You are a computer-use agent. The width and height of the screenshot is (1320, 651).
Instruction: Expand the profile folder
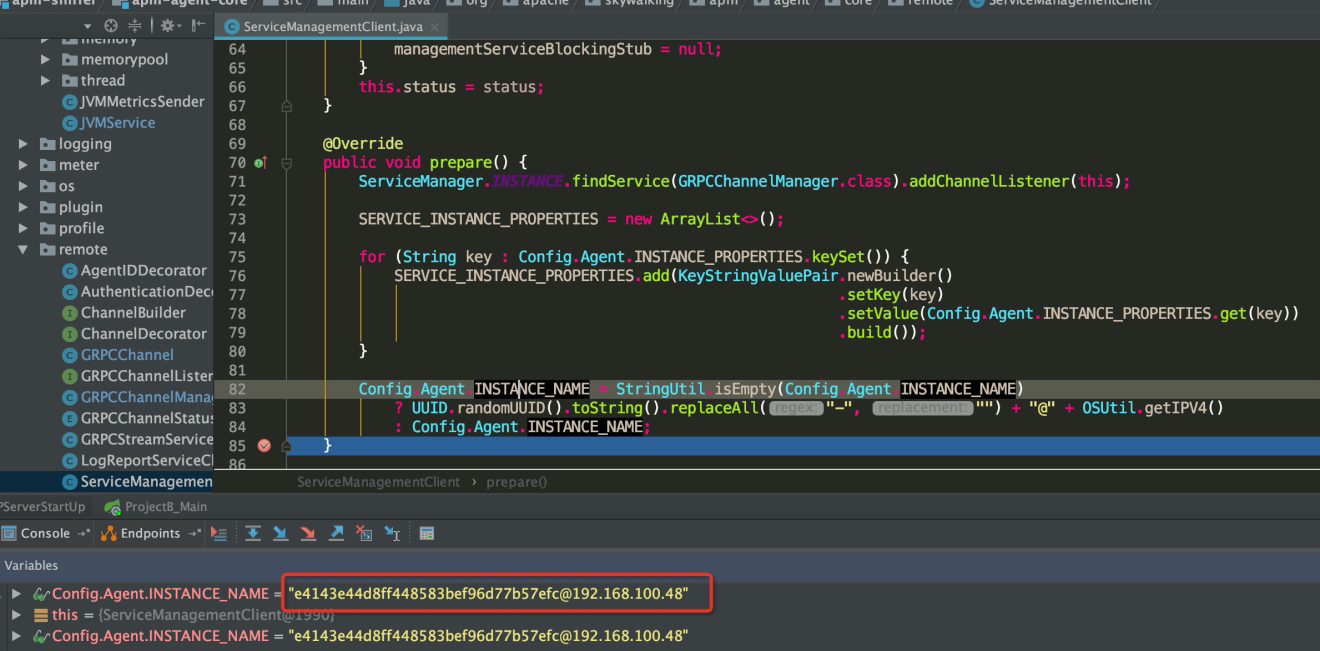coord(23,228)
